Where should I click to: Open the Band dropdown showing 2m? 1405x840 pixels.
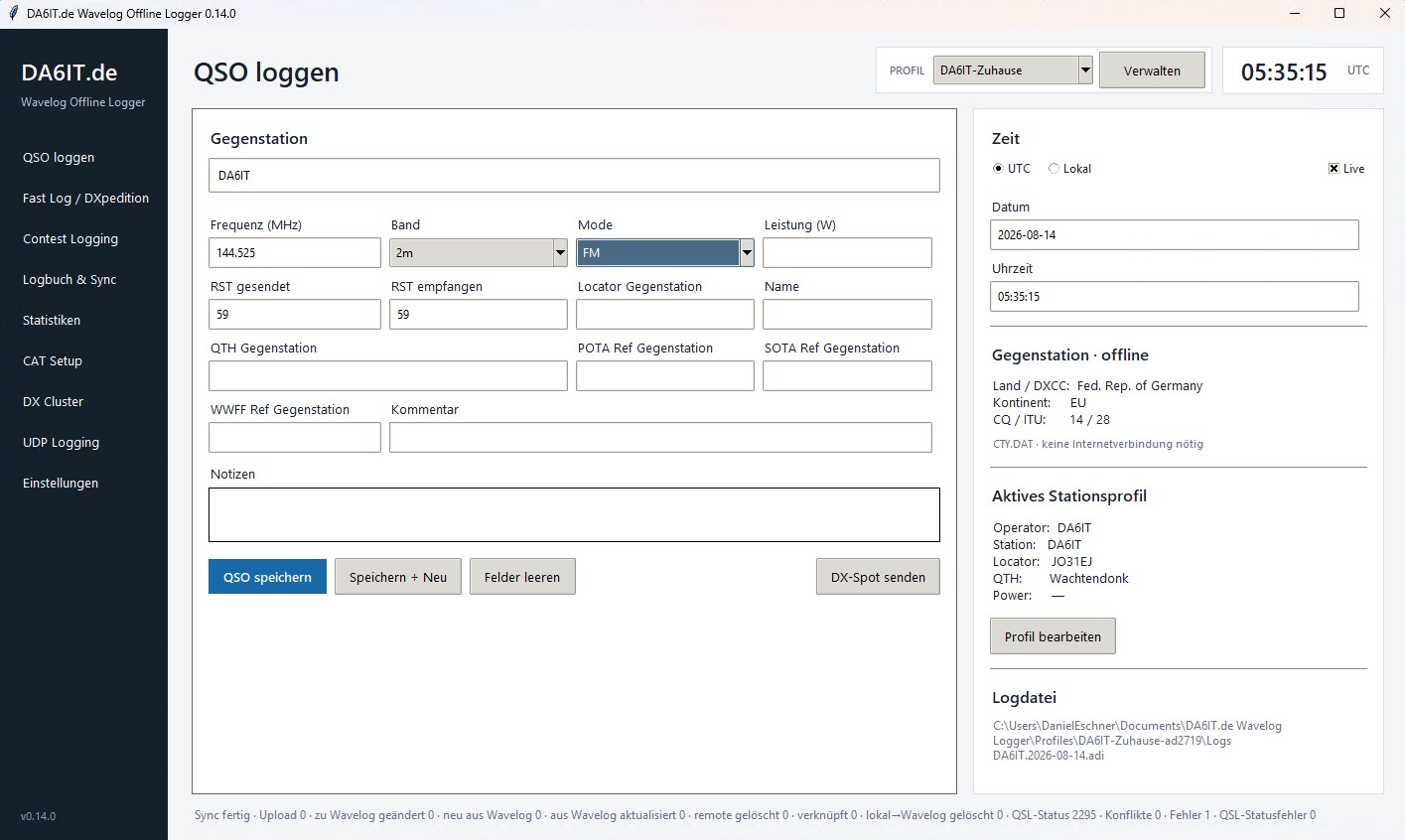pos(479,252)
